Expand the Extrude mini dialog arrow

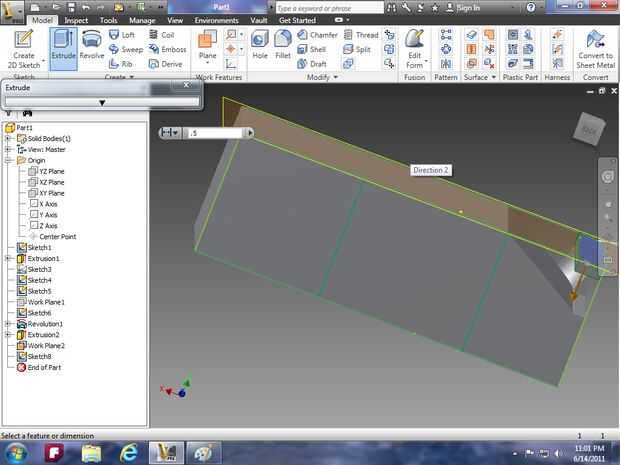point(102,102)
